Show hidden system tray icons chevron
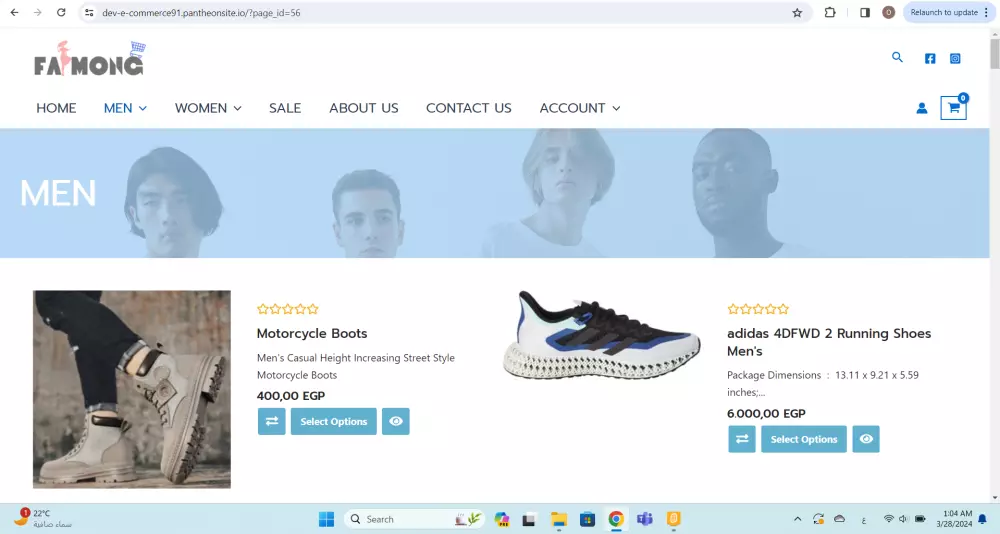The image size is (1000, 534). pos(797,519)
